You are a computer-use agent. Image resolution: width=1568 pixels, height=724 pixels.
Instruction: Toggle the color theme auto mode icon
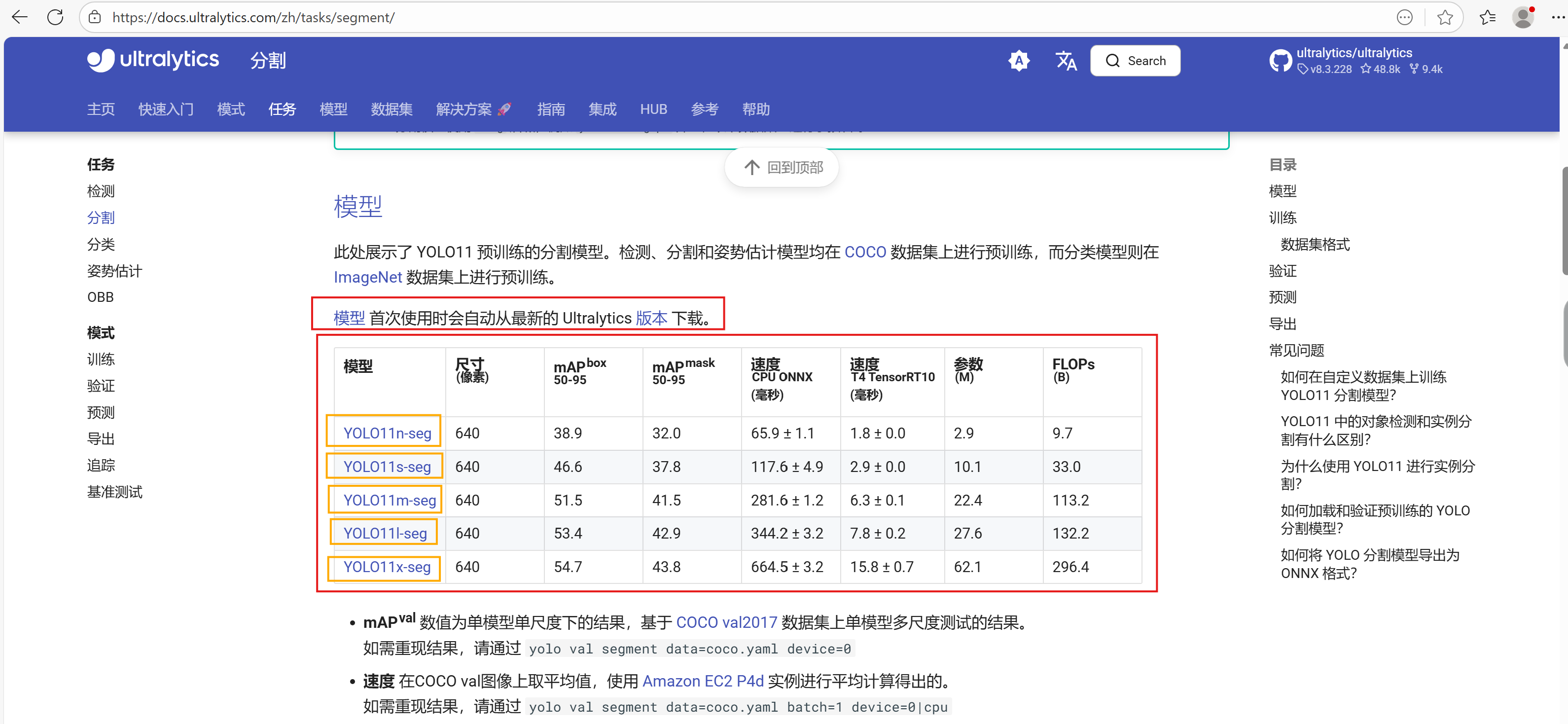click(x=1018, y=60)
